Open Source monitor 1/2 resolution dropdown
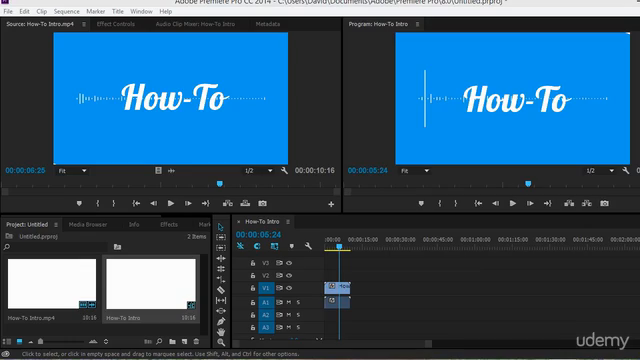Viewport: 640px width, 360px height. point(258,171)
